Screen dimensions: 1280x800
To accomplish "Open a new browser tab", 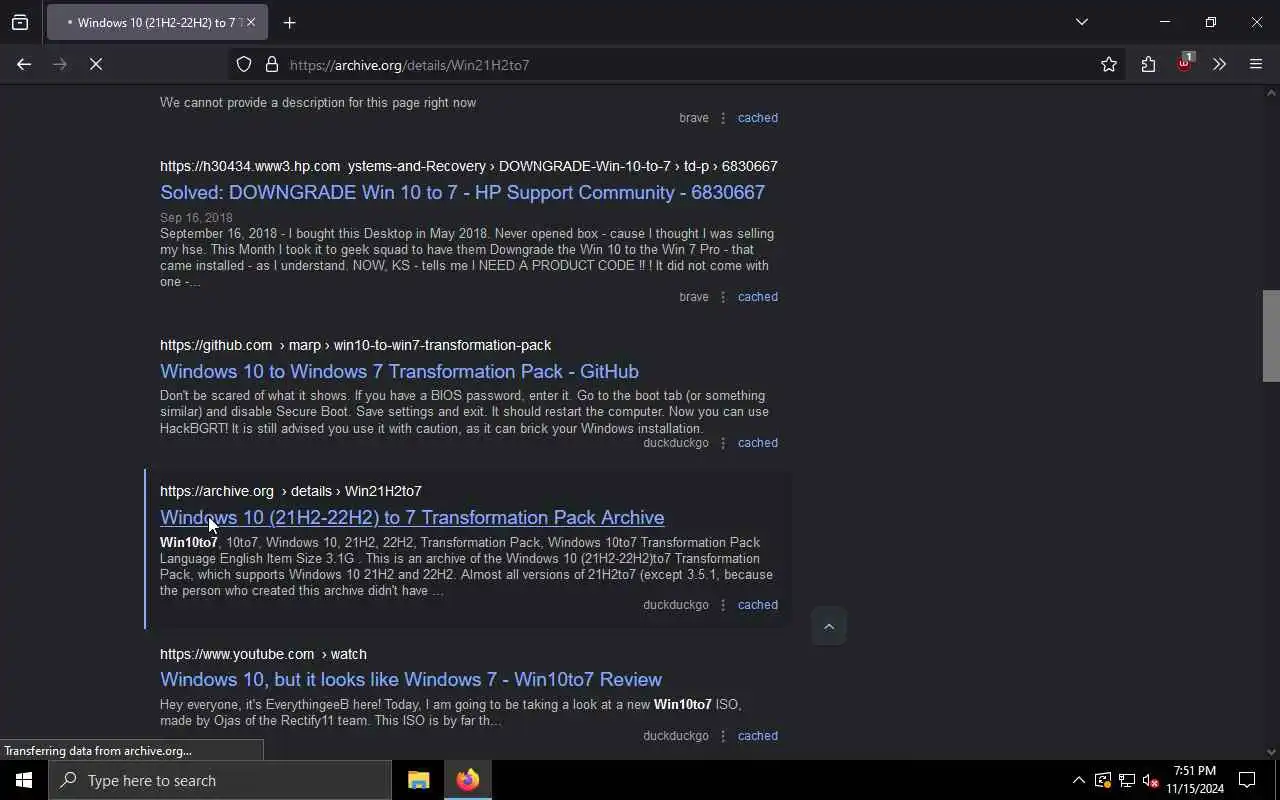I will 289,22.
